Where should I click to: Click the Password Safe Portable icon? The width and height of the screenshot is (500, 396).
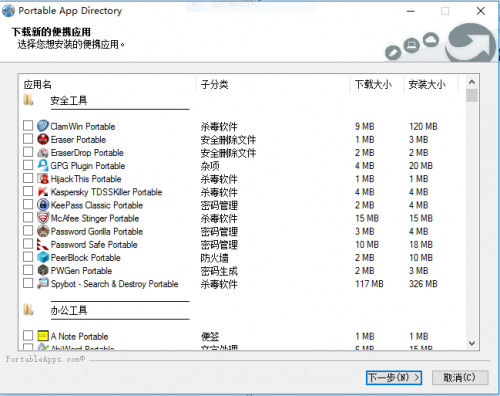tap(43, 244)
